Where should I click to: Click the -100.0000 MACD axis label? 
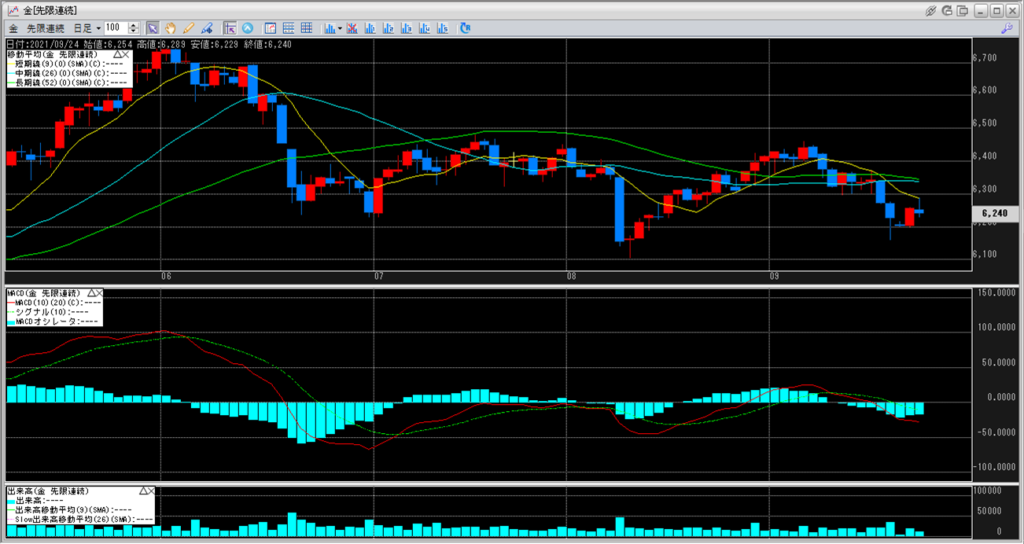pos(993,467)
